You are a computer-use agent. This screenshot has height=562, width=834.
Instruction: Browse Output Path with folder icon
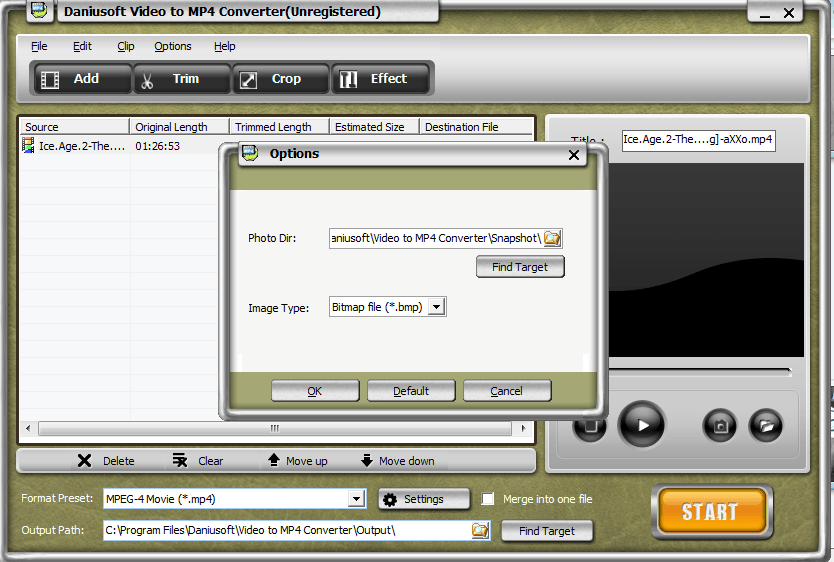[480, 530]
